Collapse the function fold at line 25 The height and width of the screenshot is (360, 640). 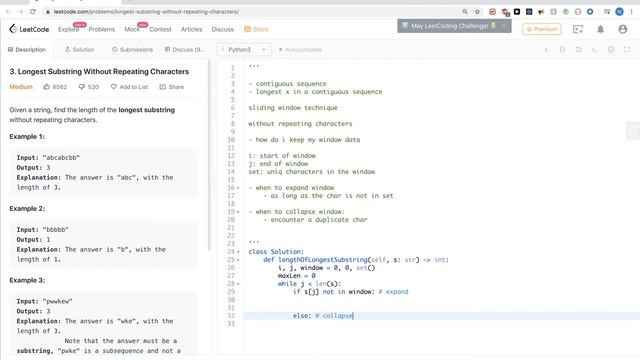[x=238, y=260]
